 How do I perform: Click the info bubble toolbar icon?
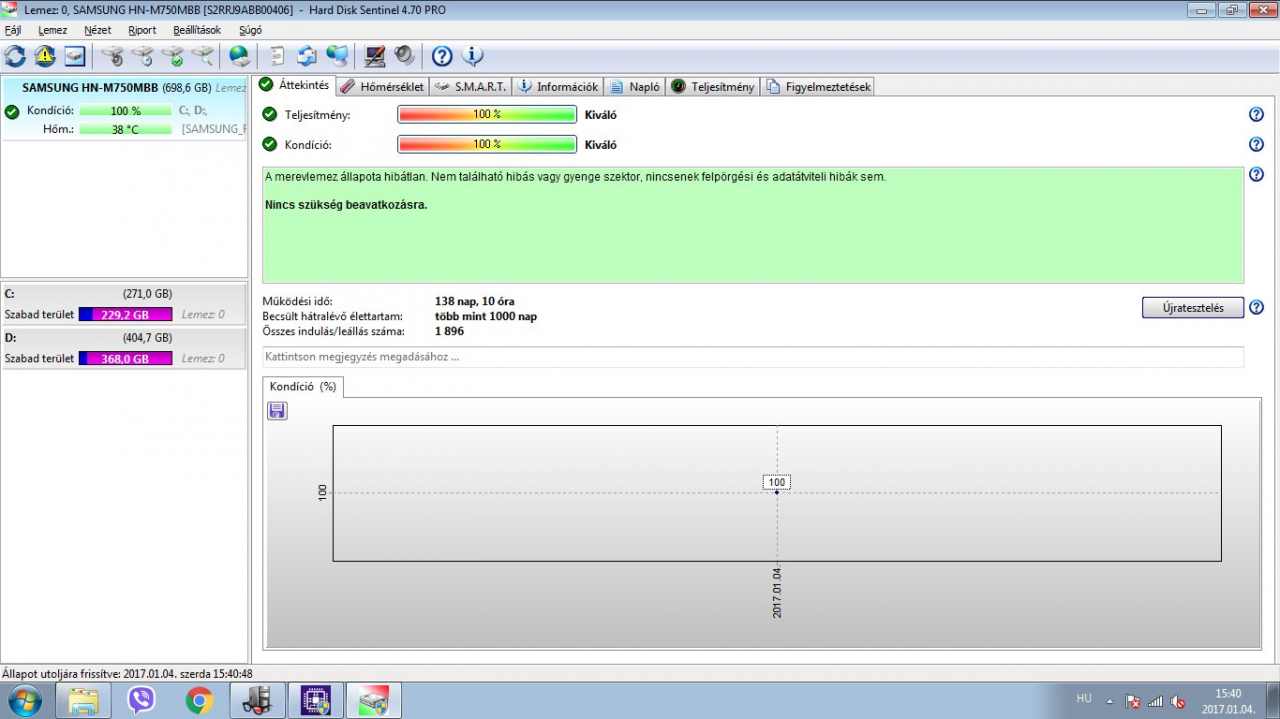pyautogui.click(x=473, y=56)
